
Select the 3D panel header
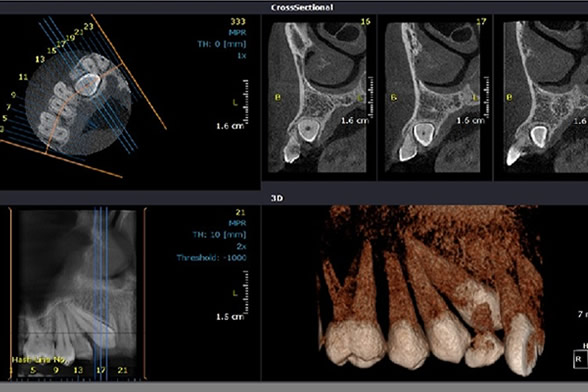277,198
